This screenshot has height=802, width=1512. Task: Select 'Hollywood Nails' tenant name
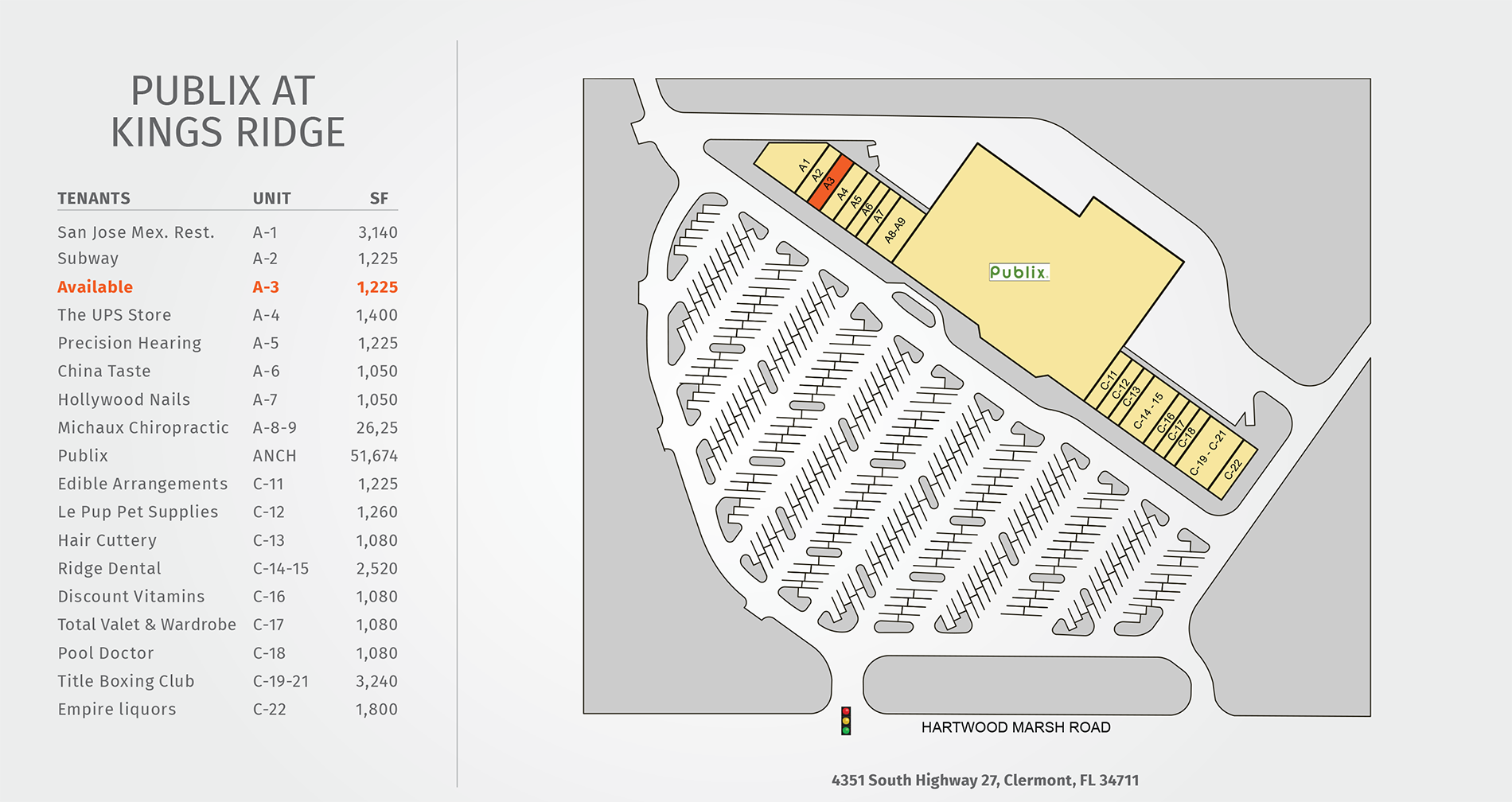pyautogui.click(x=124, y=399)
